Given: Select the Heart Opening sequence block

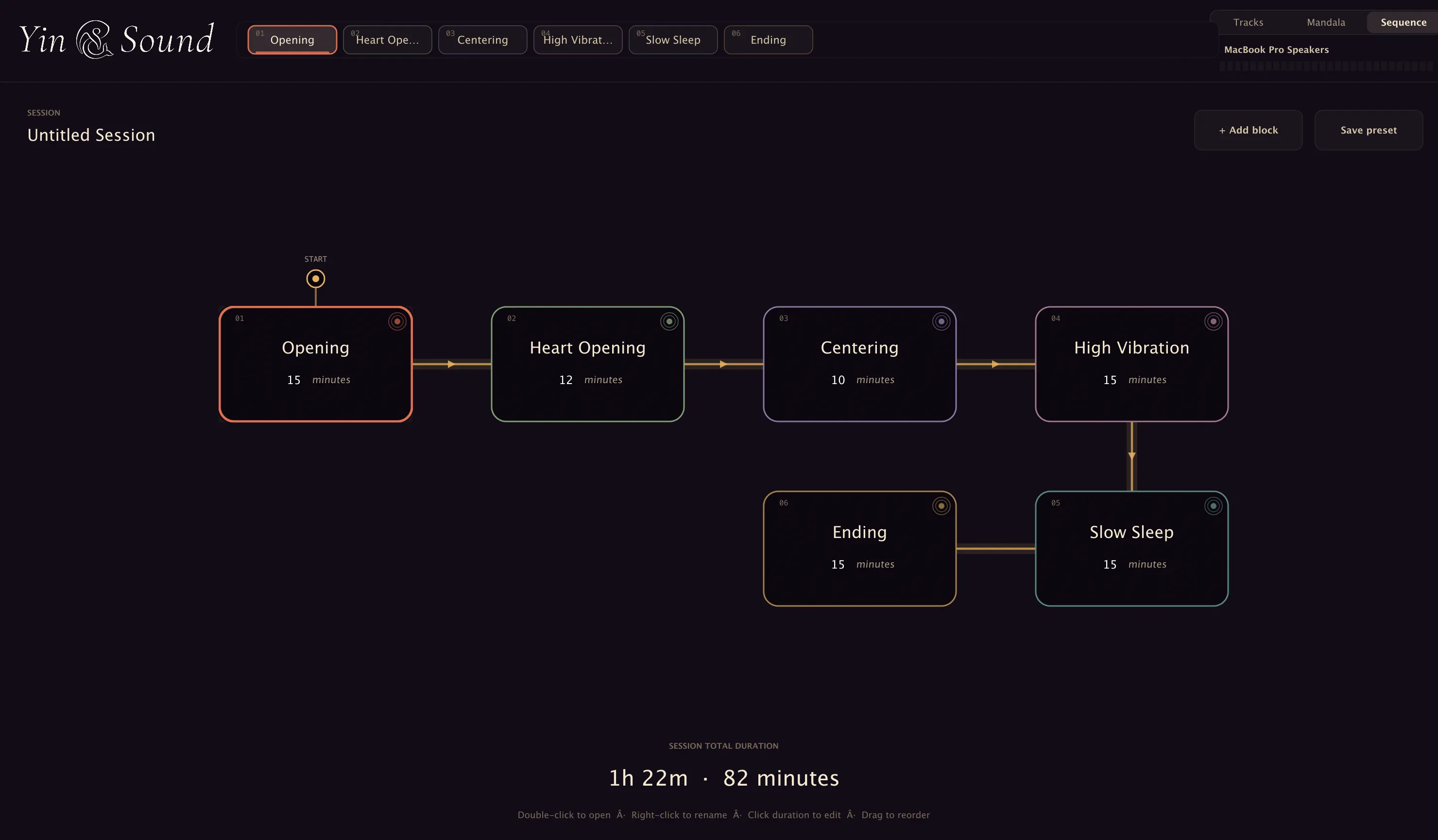Looking at the screenshot, I should tap(588, 364).
